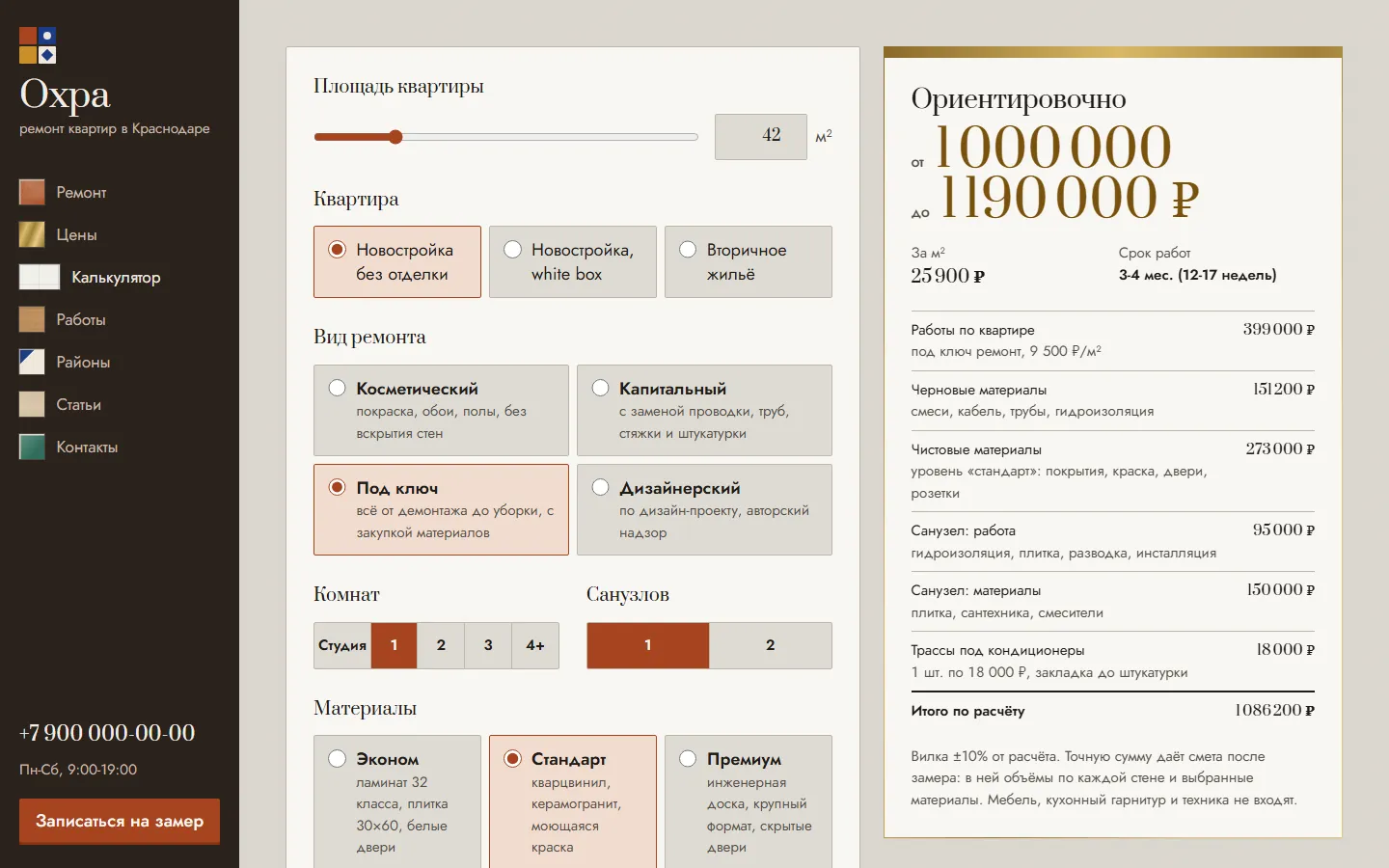Click the tan swatch icon beside Работы

point(32,319)
